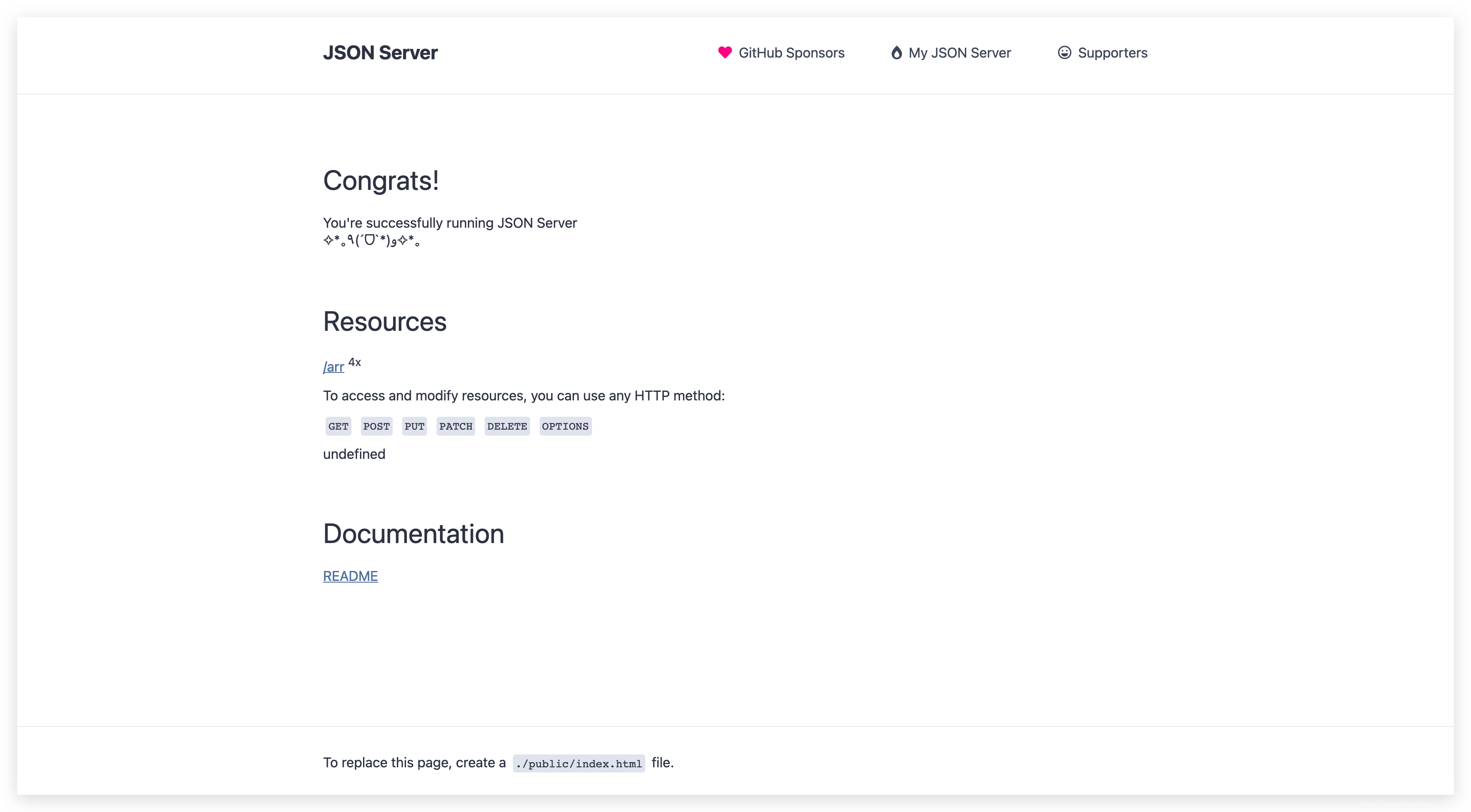Click the JSON Server title

coord(380,52)
